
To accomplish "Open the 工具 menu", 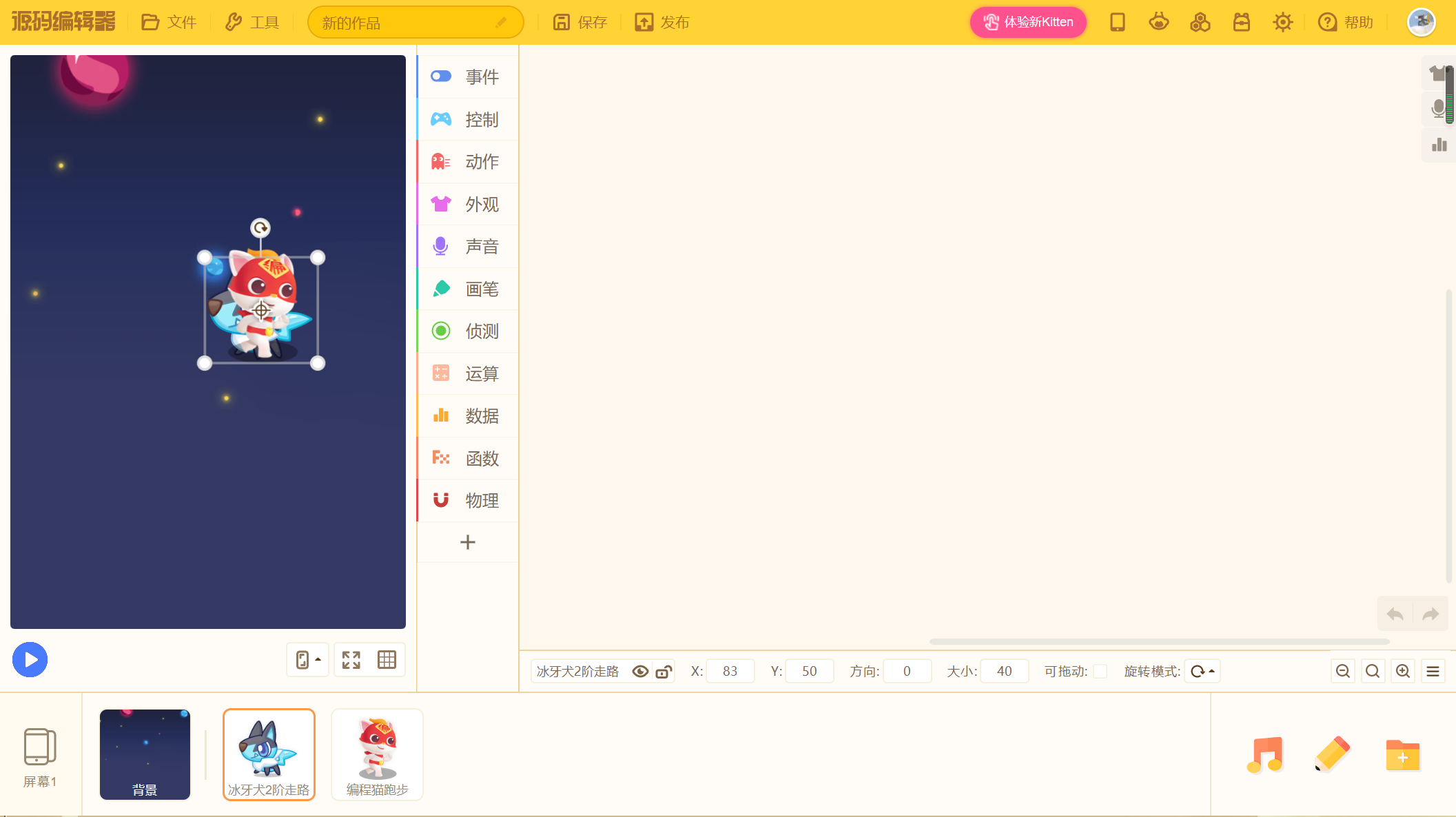I will coord(252,22).
